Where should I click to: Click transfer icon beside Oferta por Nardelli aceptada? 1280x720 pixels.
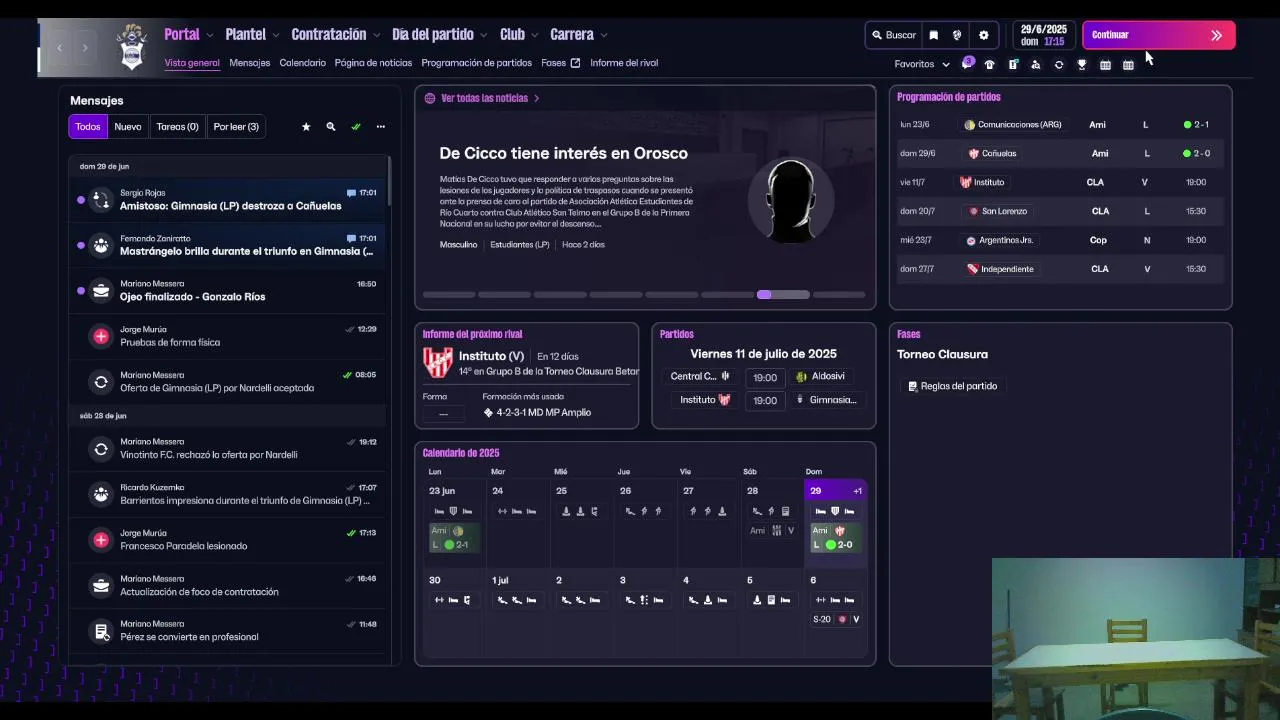click(101, 381)
